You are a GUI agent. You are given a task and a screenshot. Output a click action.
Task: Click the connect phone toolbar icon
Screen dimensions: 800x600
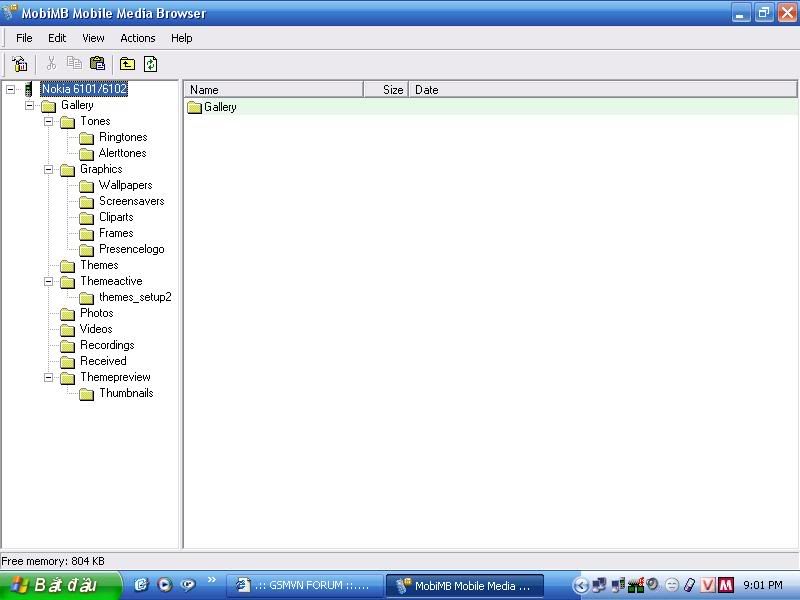tap(20, 64)
